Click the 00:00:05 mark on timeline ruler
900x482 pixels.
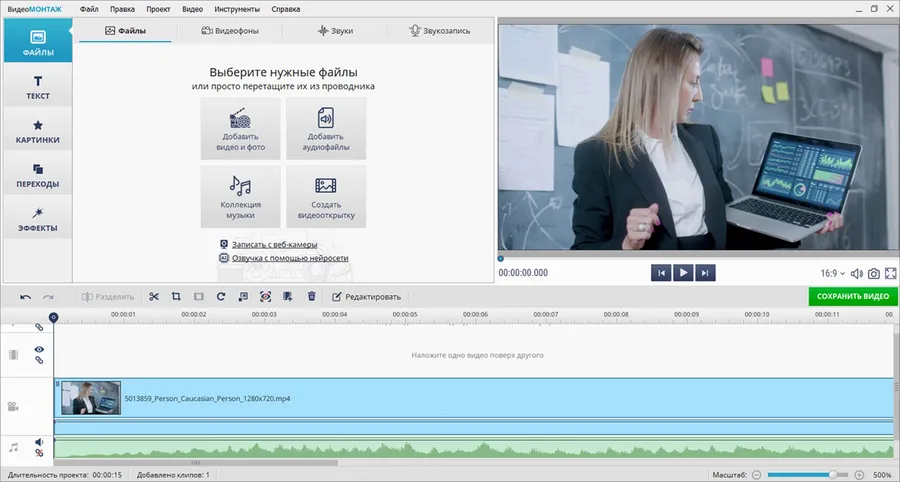point(405,314)
